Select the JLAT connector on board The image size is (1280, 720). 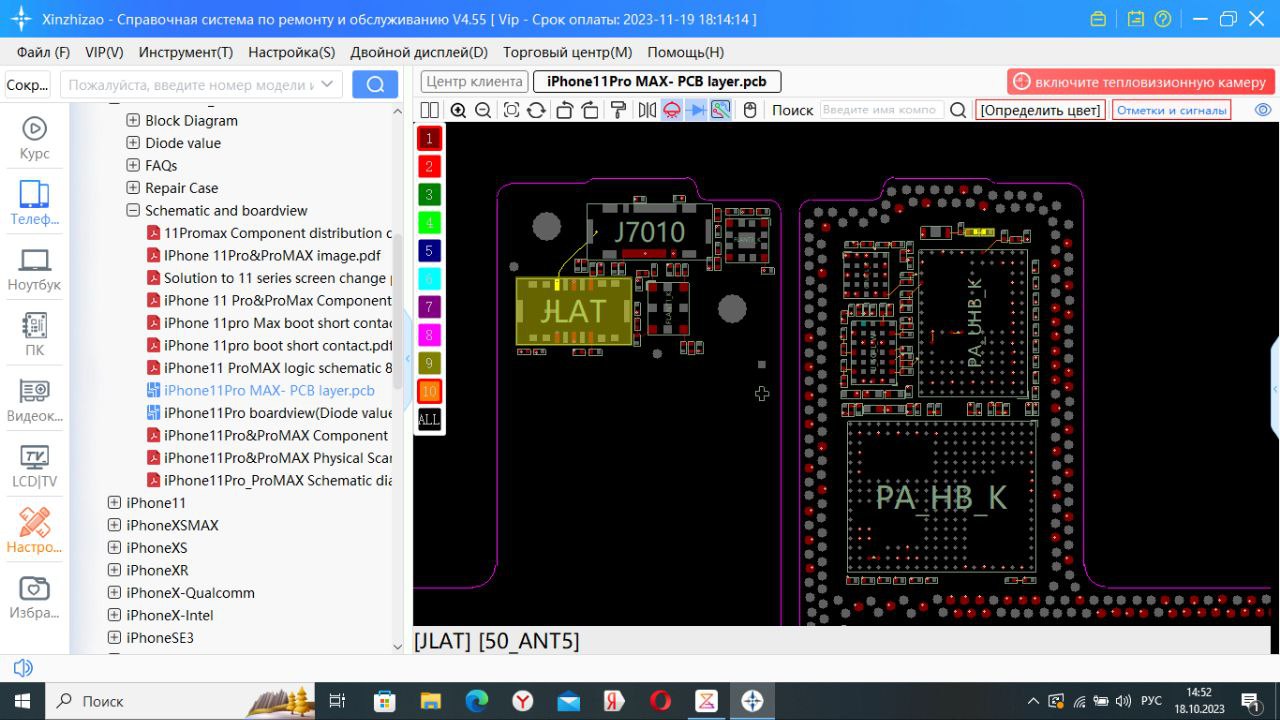pos(574,311)
